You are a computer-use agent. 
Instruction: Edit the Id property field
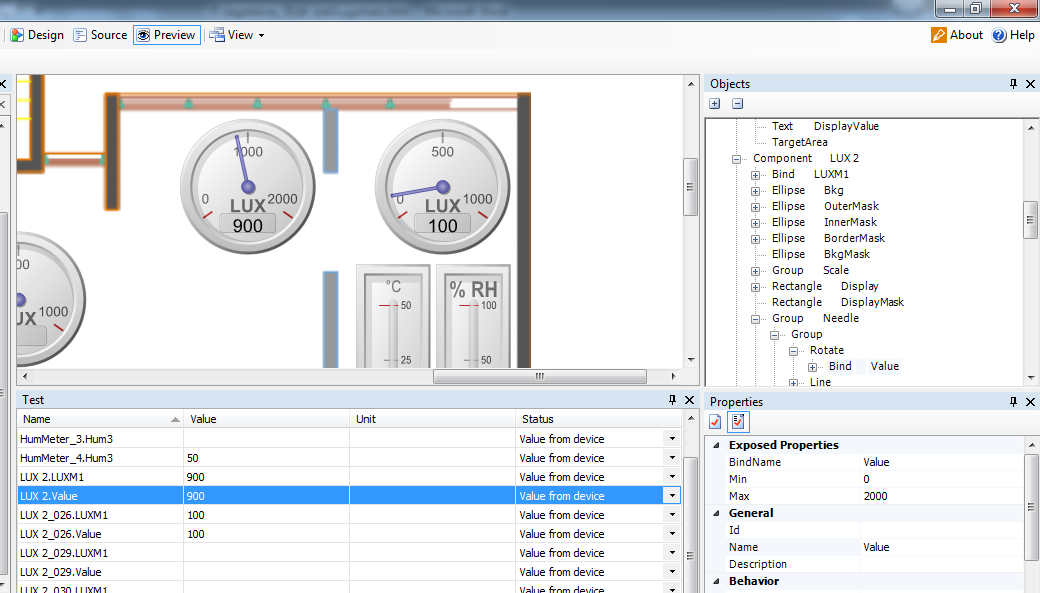pyautogui.click(x=941, y=530)
